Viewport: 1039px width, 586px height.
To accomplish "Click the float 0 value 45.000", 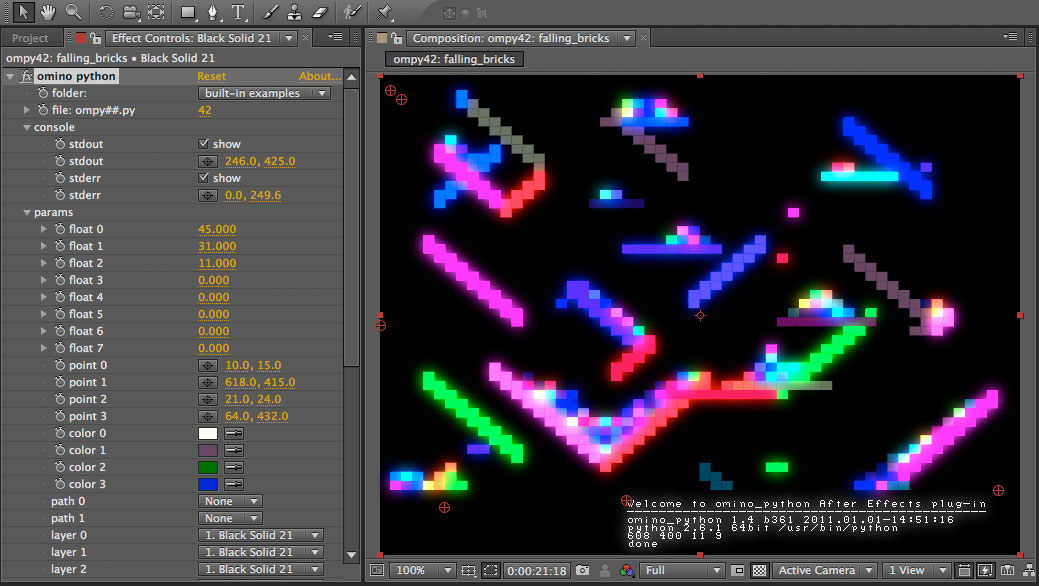I will point(217,229).
